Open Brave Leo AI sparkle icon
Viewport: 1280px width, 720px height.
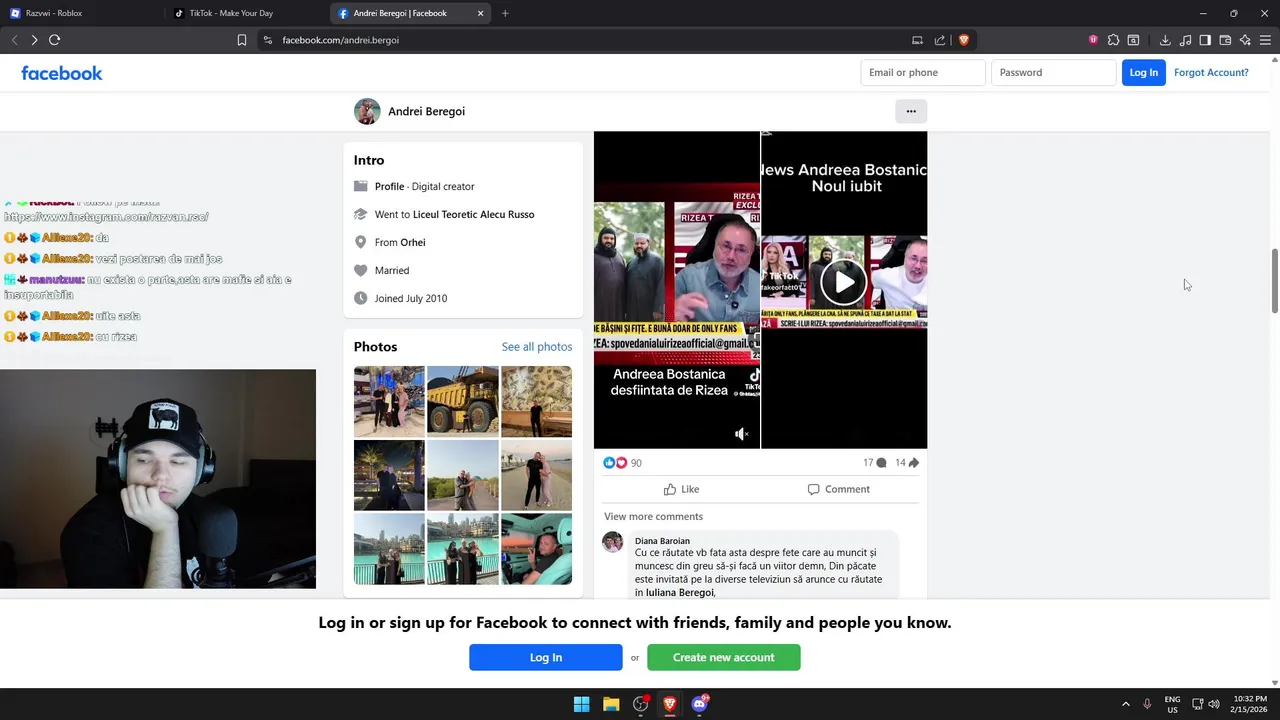[x=1245, y=40]
